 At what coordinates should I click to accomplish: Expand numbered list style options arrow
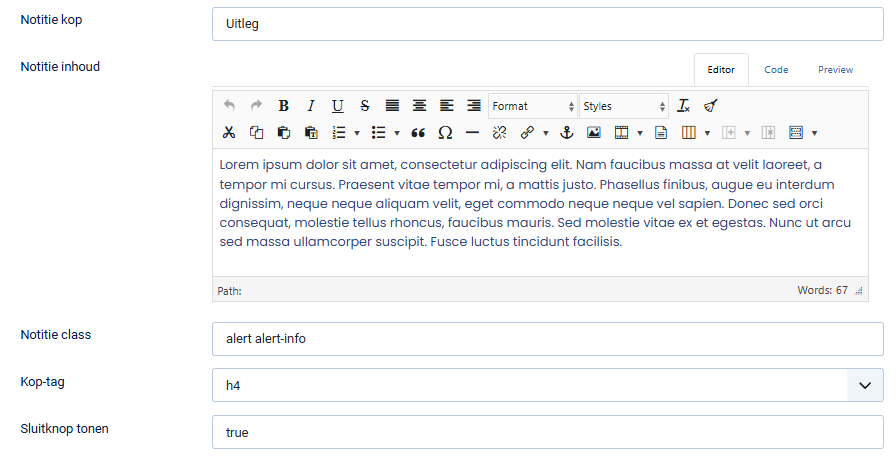(x=357, y=133)
